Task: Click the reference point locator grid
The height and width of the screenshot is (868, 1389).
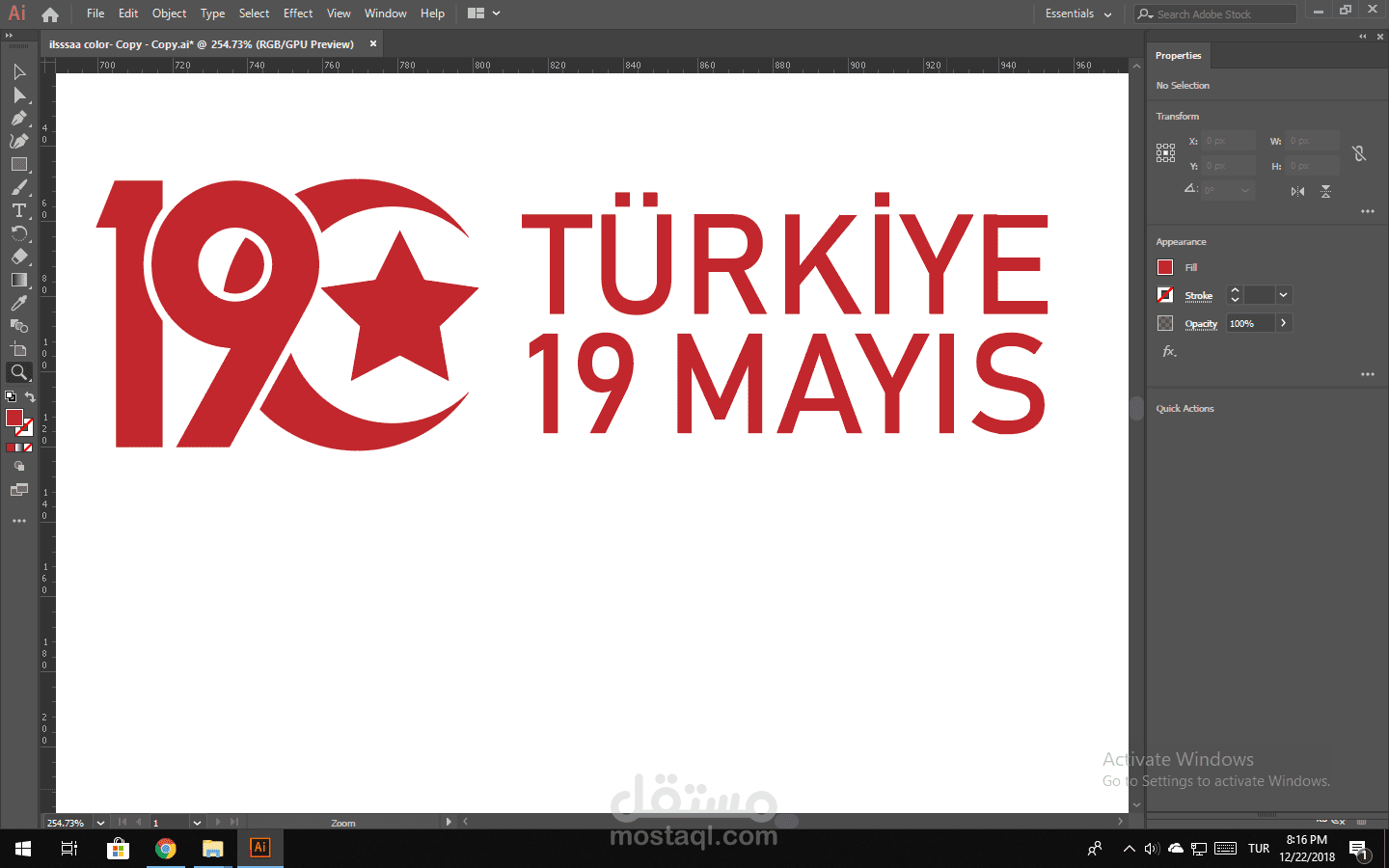Action: click(x=1165, y=153)
